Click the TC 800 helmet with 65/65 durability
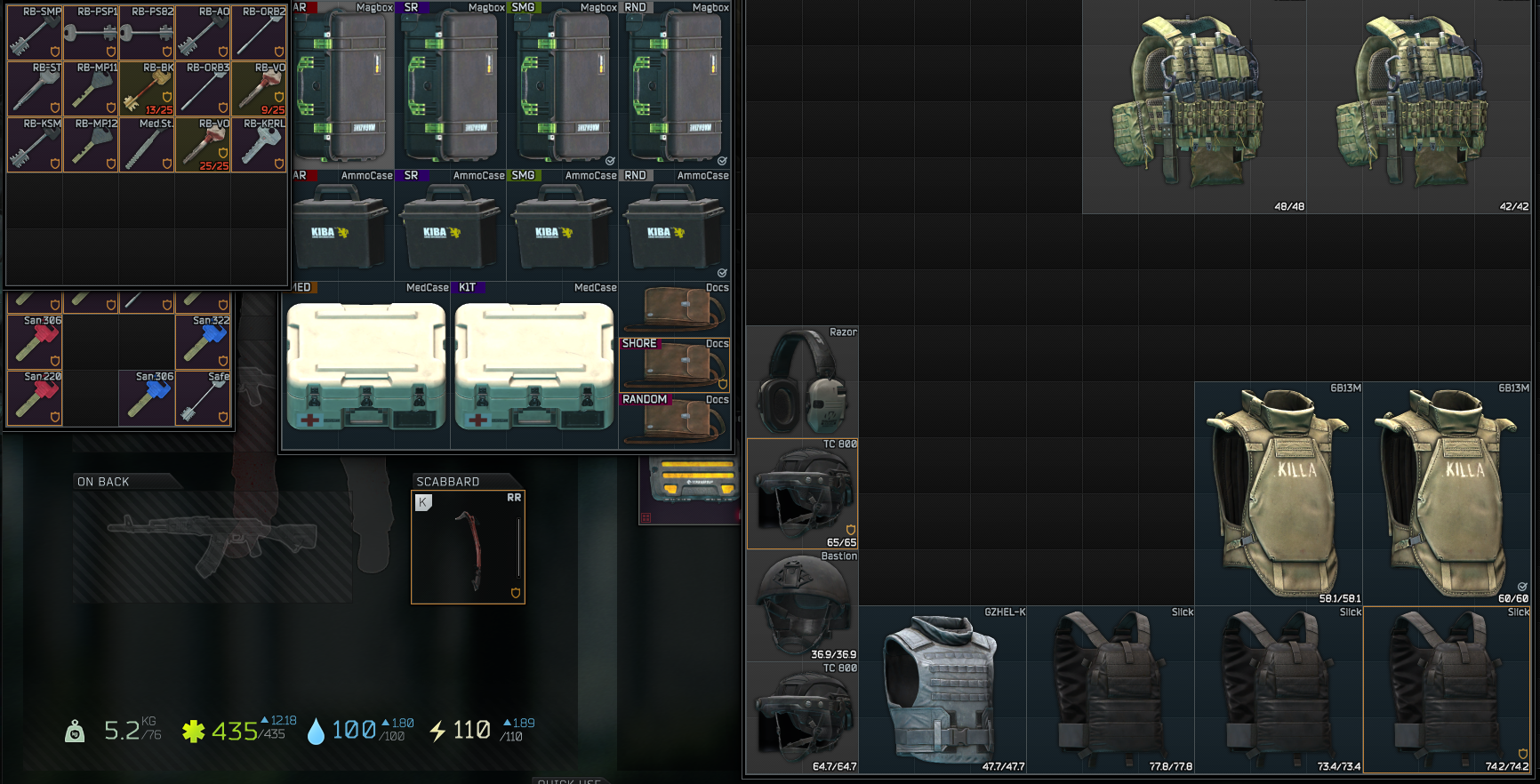This screenshot has width=1540, height=784. [x=803, y=494]
